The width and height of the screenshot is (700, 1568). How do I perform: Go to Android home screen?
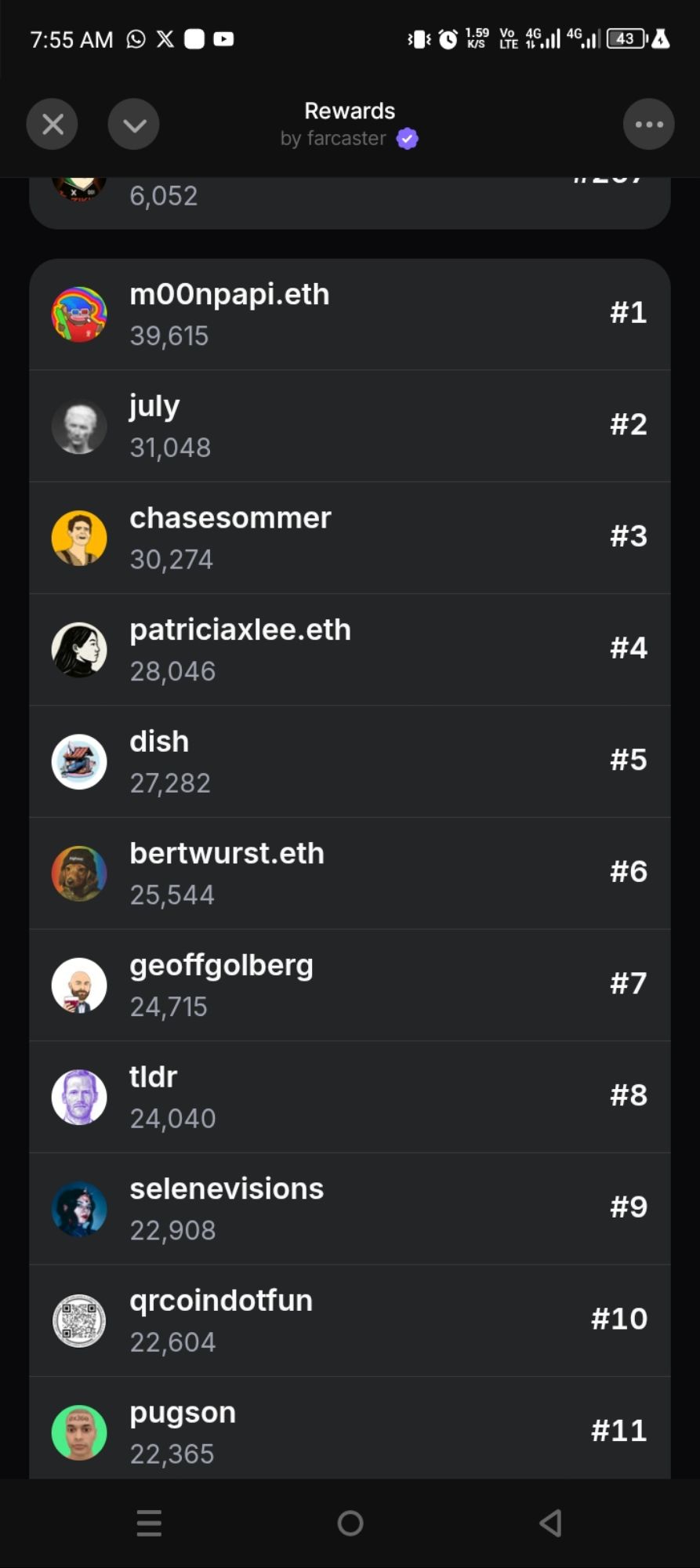click(350, 1523)
